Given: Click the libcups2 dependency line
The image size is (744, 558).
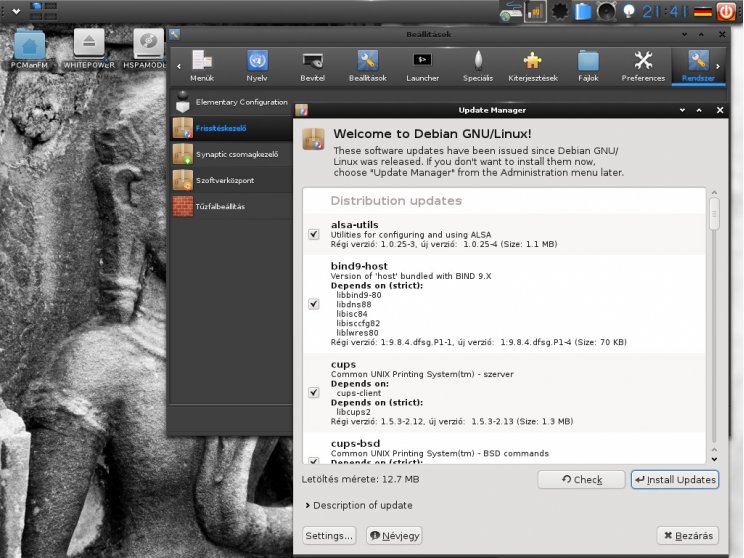Looking at the screenshot, I should (x=353, y=412).
